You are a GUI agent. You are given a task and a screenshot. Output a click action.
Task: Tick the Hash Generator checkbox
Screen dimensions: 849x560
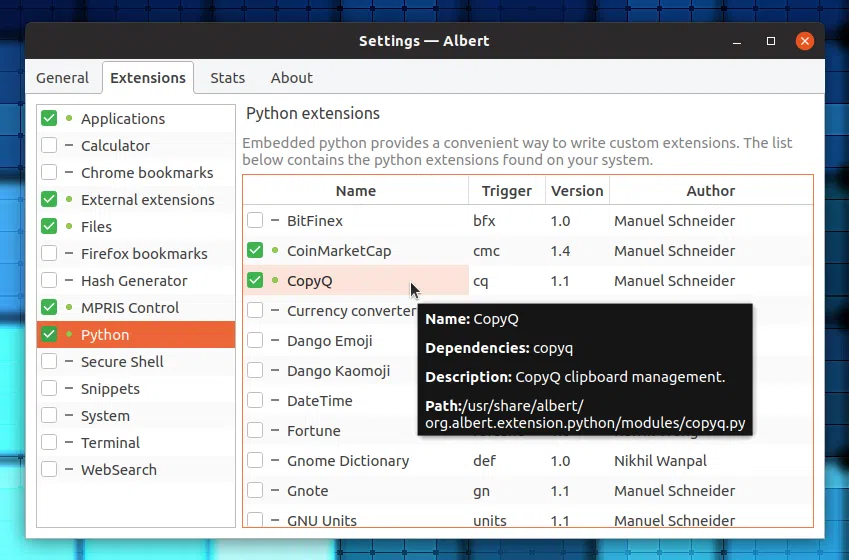(49, 281)
